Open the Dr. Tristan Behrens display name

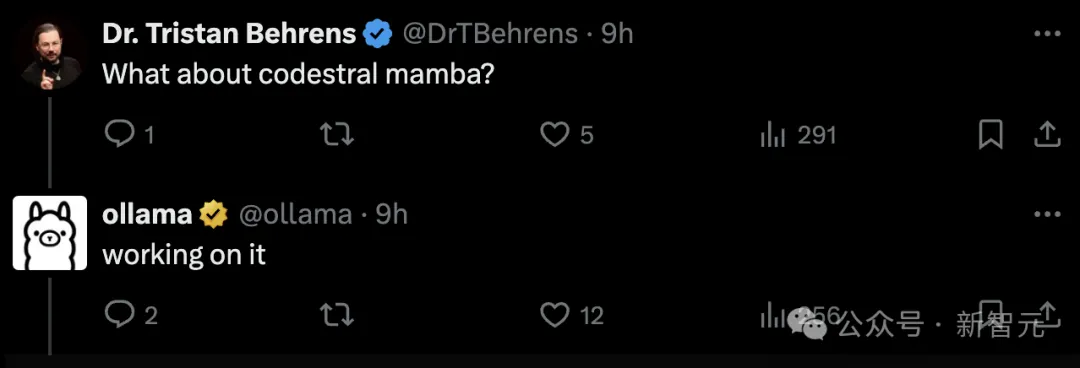pyautogui.click(x=229, y=34)
